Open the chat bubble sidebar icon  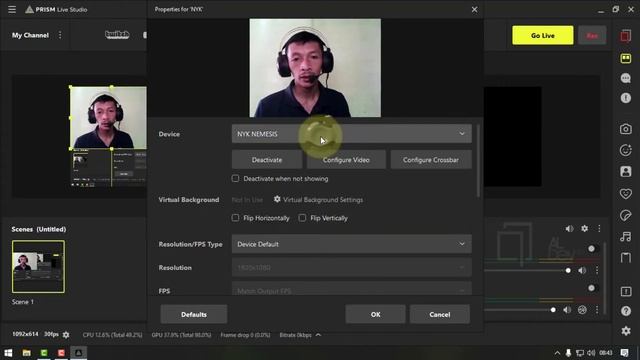click(625, 78)
